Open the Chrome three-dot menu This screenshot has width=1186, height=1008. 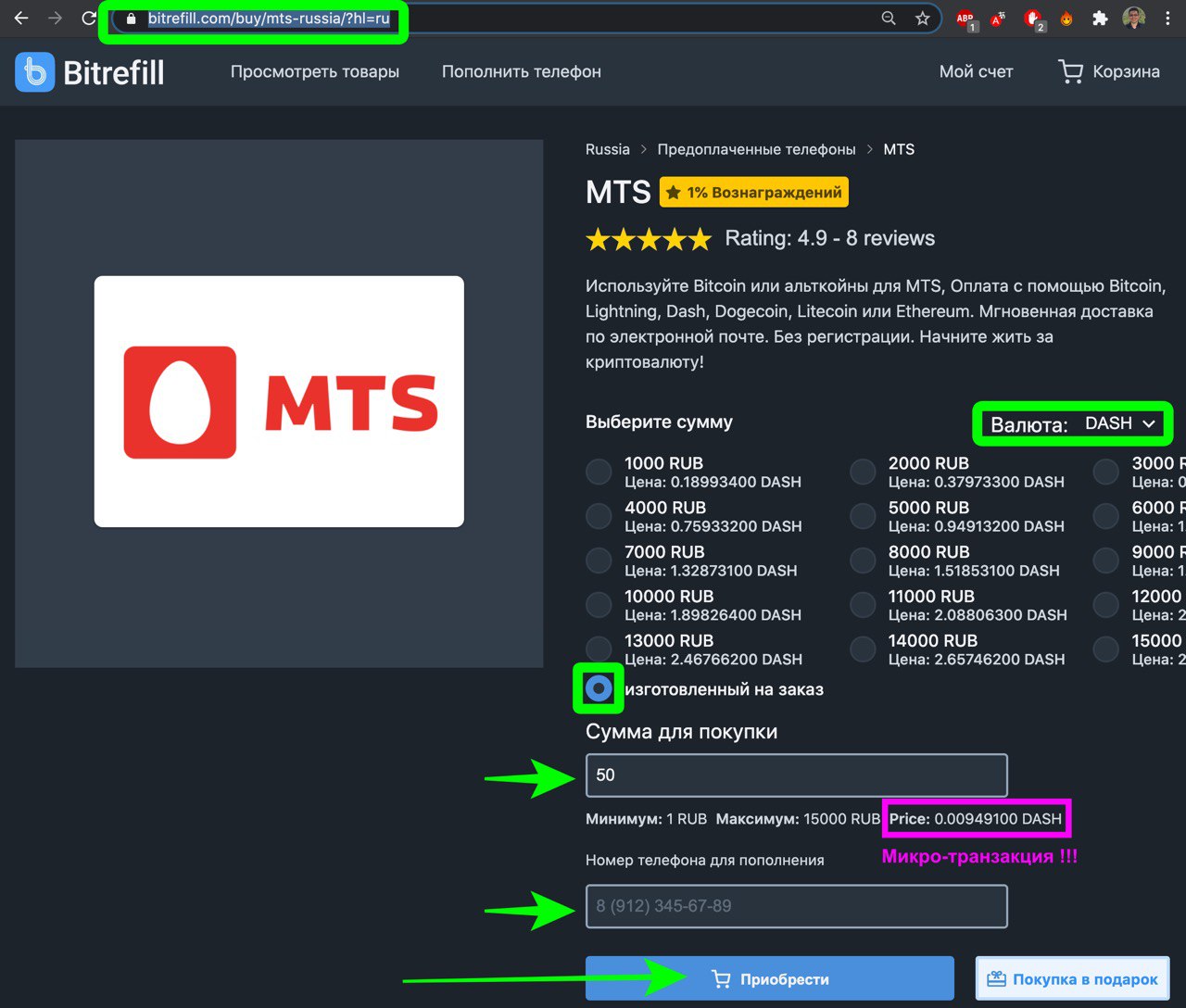click(1167, 19)
